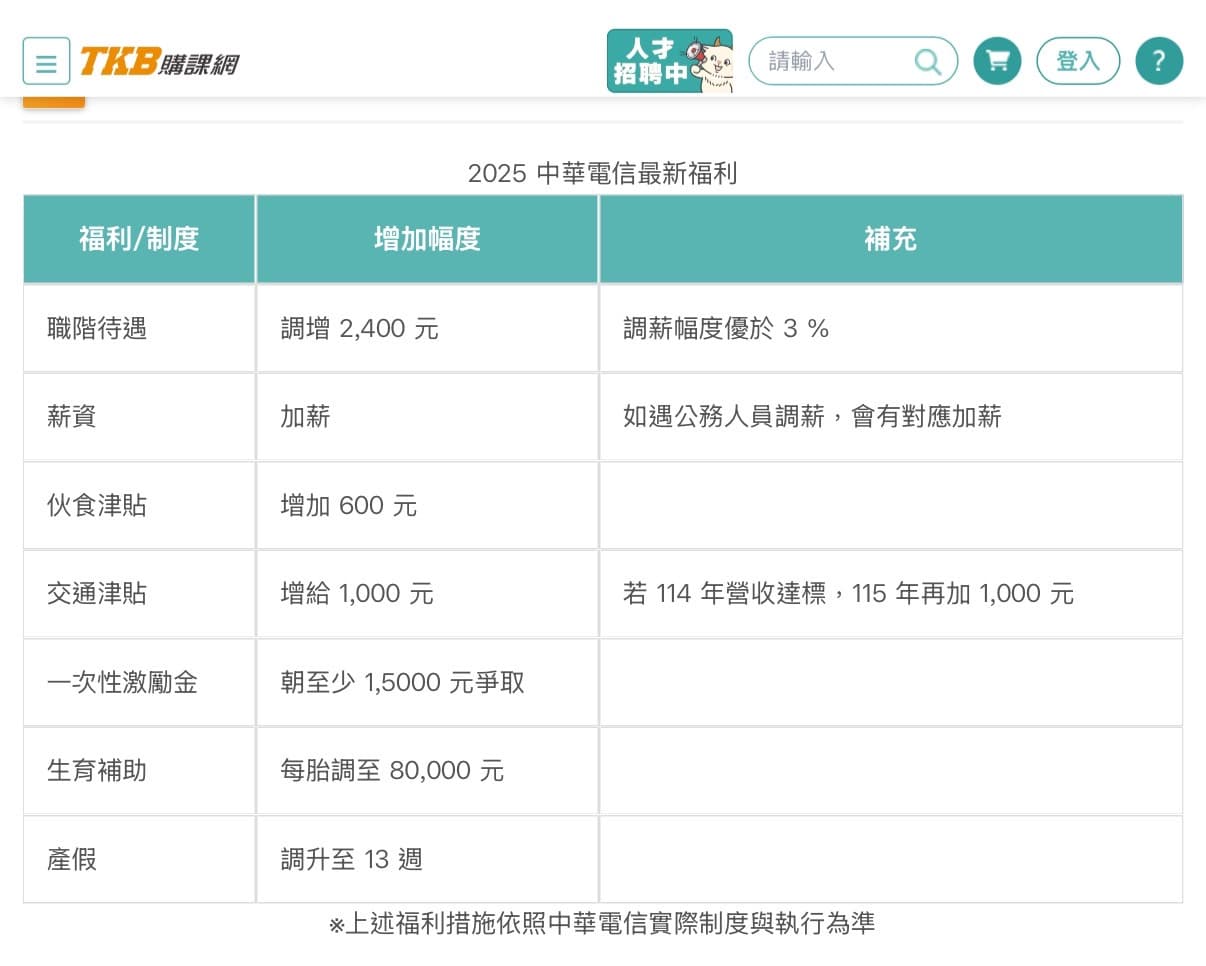
Task: Click the 登入 login button
Action: [1078, 61]
